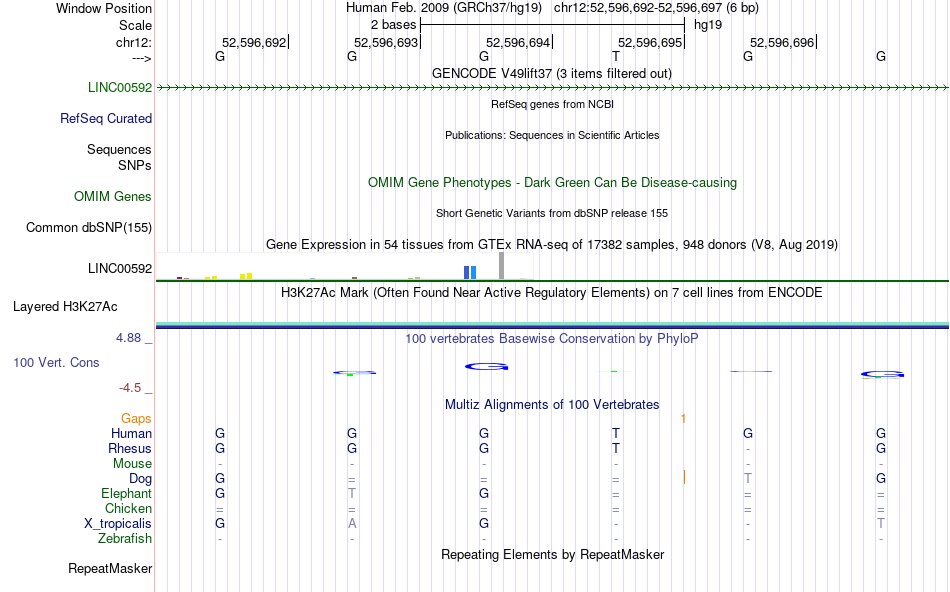The width and height of the screenshot is (950, 592).
Task: Click the ---> strand direction arrow label
Action: (141, 59)
